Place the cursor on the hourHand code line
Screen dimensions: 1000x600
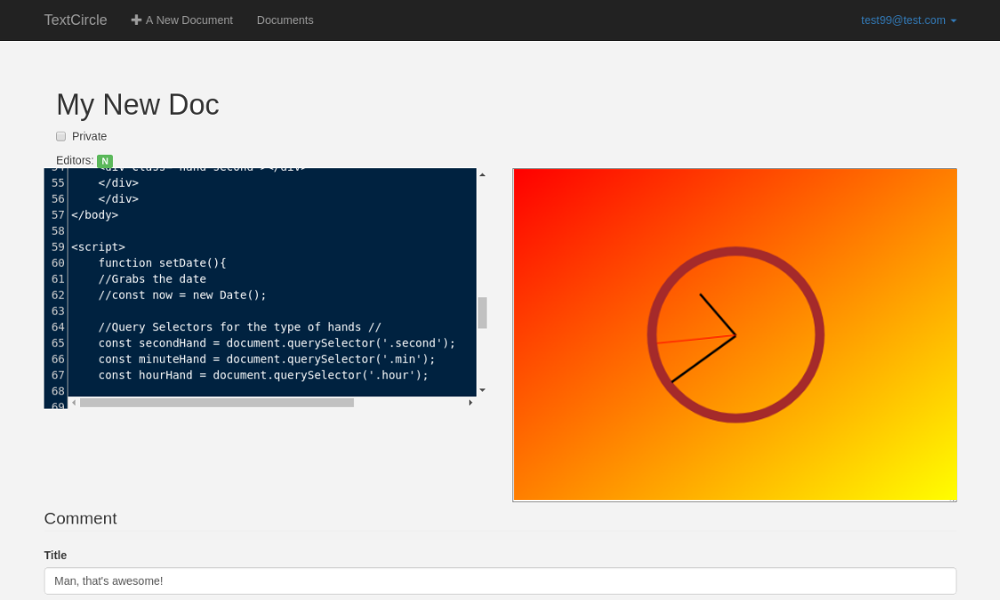point(262,375)
